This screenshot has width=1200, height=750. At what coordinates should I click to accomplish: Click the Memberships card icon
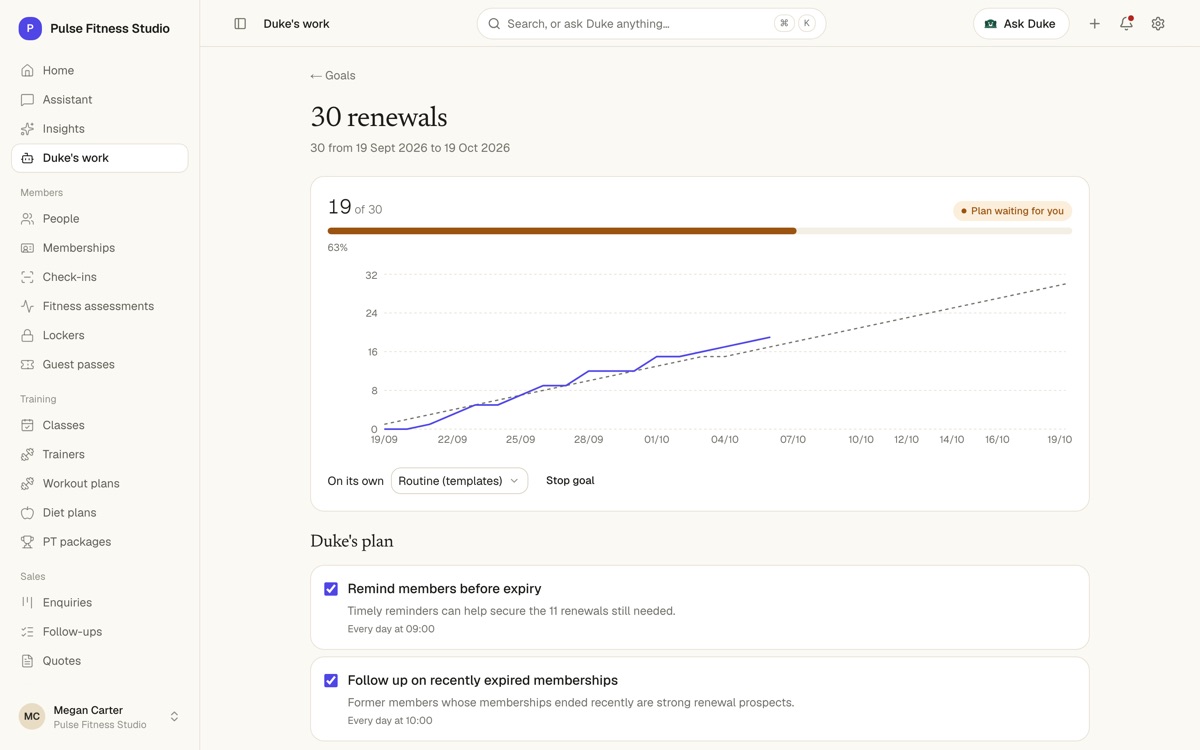click(27, 248)
